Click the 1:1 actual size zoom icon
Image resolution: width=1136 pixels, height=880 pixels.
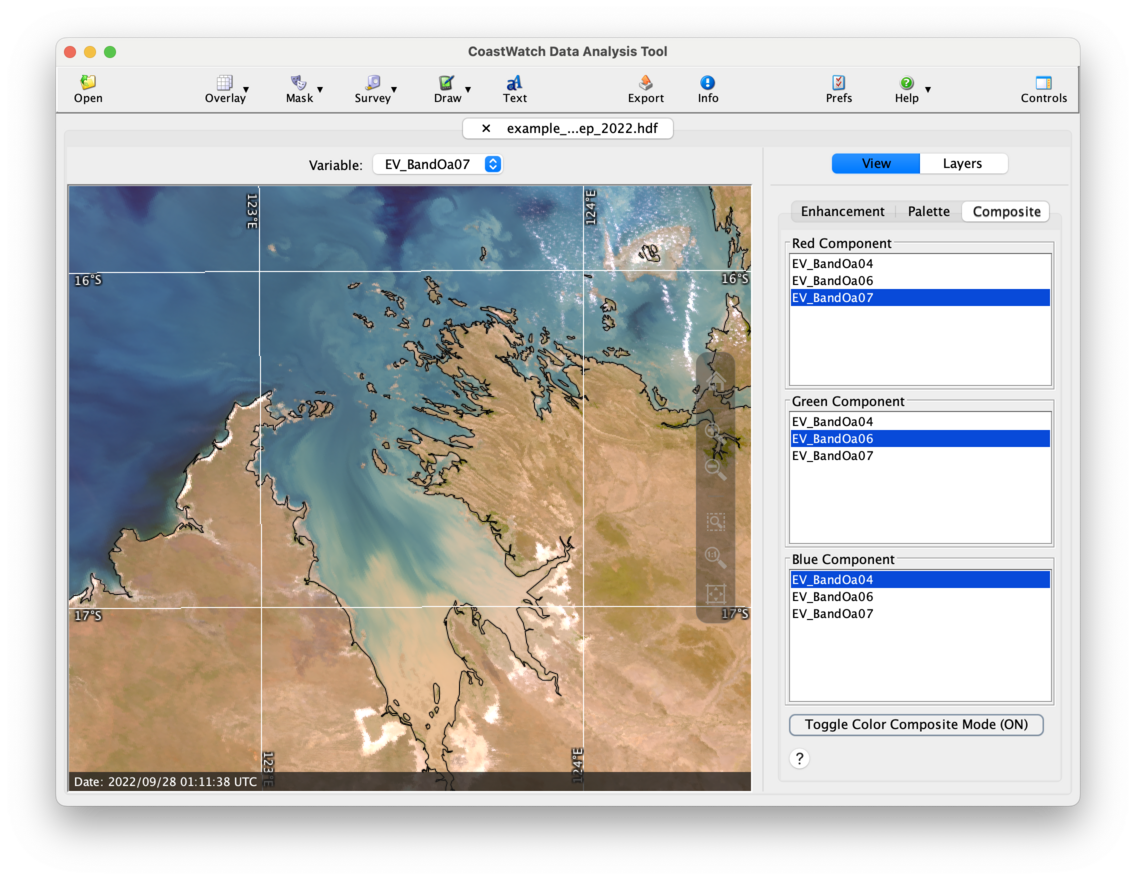pos(716,557)
